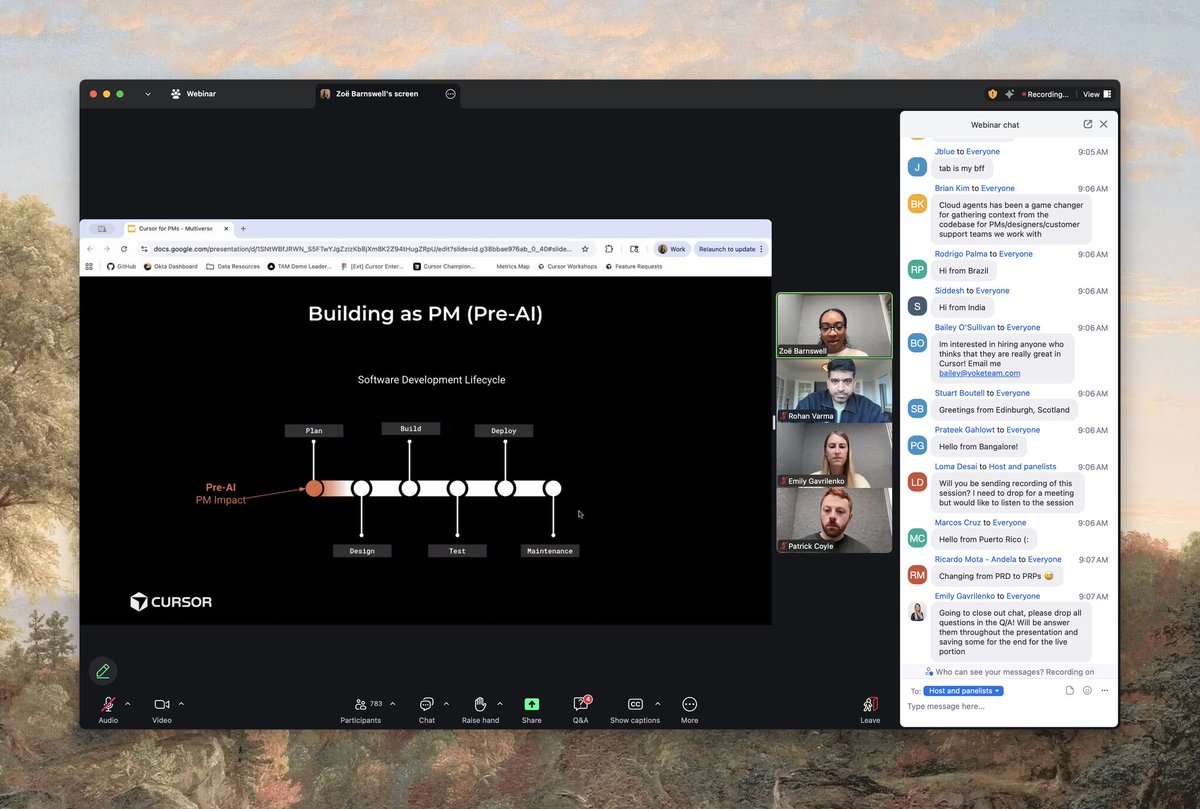This screenshot has height=809, width=1200.
Task: Open the annotate pencil tool
Action: point(103,671)
